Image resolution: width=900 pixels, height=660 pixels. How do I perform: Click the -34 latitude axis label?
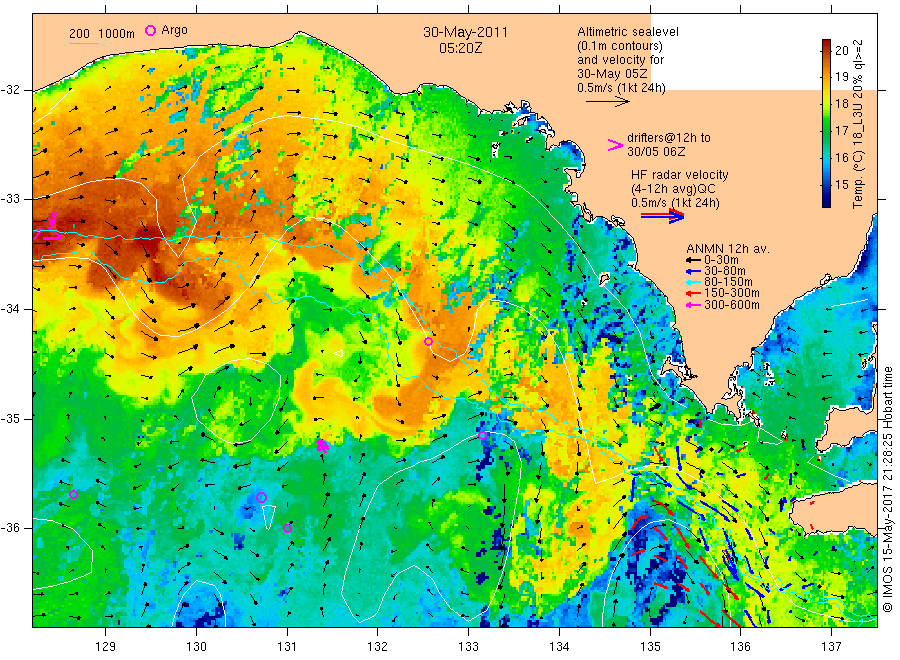tap(10, 309)
